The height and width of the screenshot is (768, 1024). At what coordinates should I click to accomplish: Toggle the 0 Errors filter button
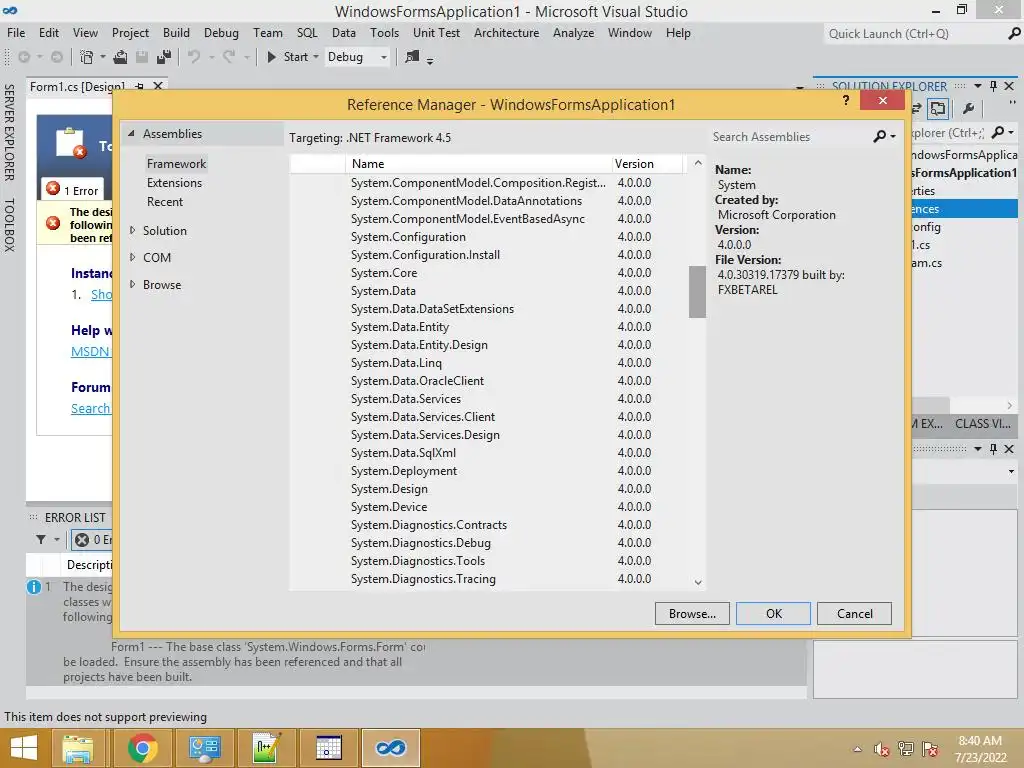pyautogui.click(x=93, y=539)
